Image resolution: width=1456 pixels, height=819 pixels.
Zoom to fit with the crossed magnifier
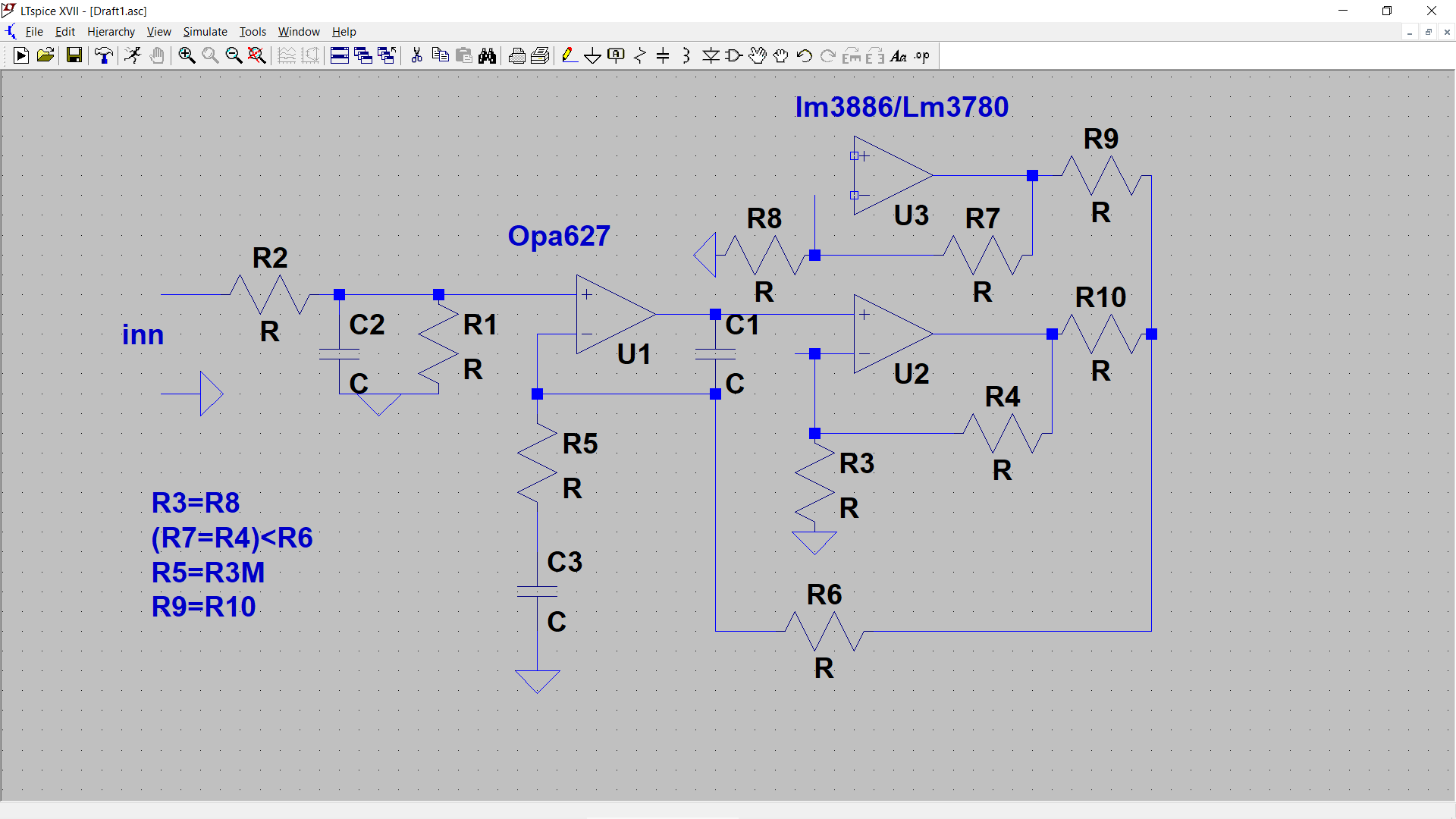(257, 55)
